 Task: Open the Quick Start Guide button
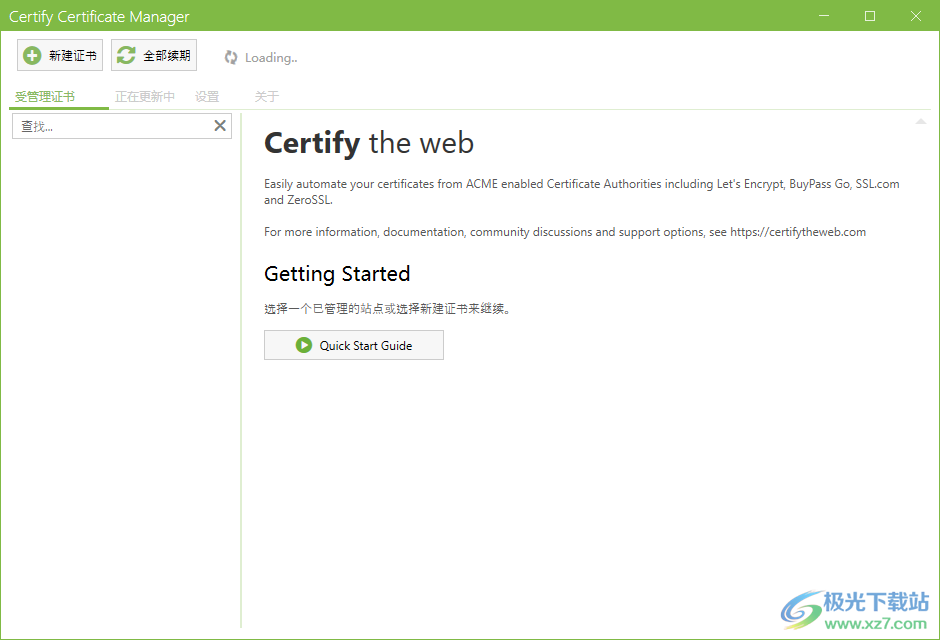coord(354,345)
